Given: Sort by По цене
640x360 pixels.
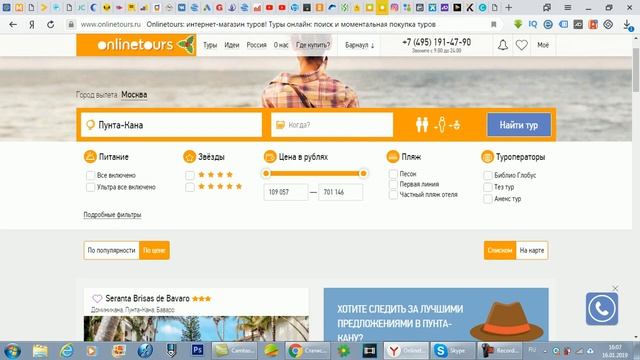Looking at the screenshot, I should (x=154, y=250).
